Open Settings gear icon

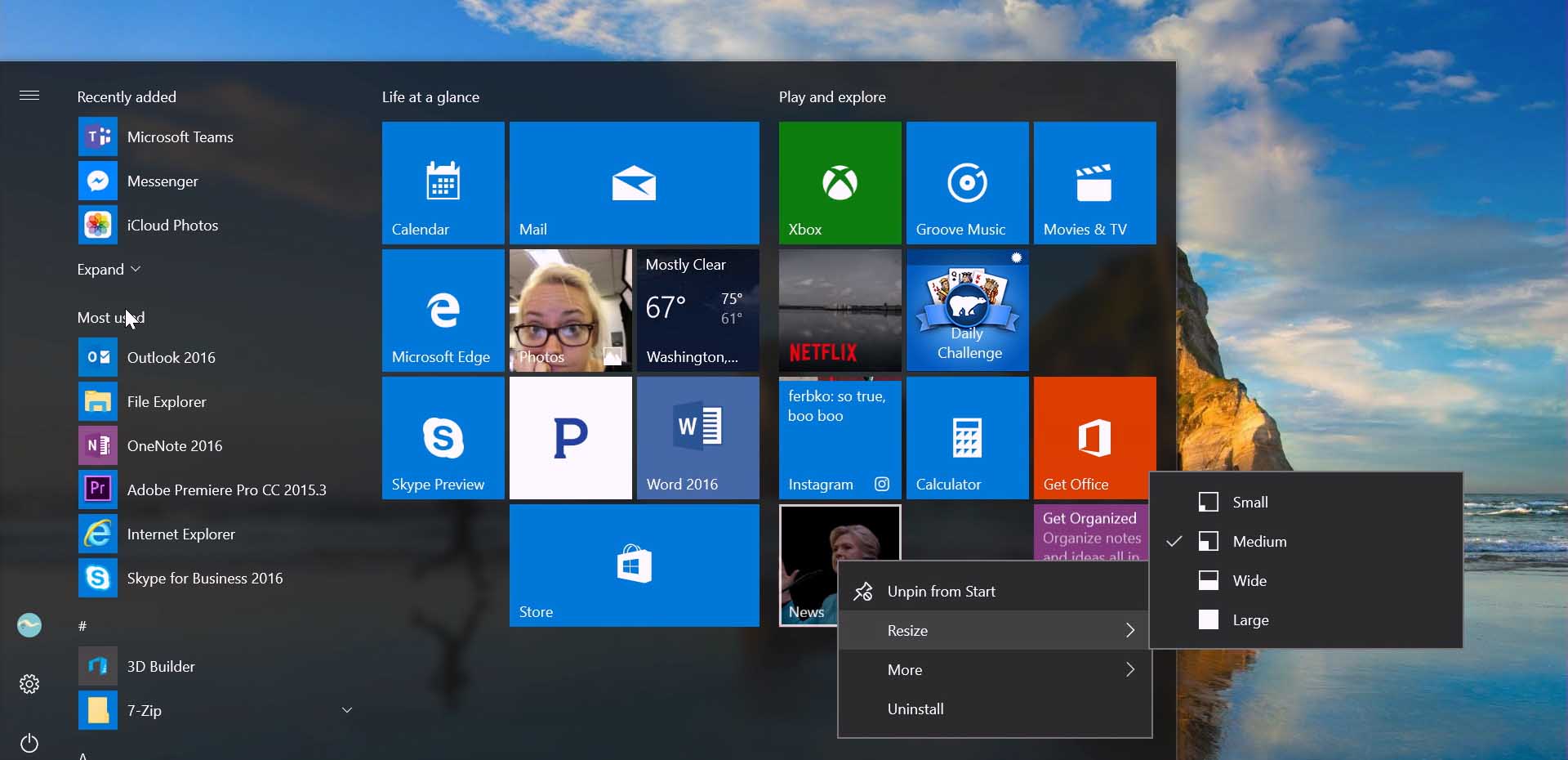tap(29, 684)
